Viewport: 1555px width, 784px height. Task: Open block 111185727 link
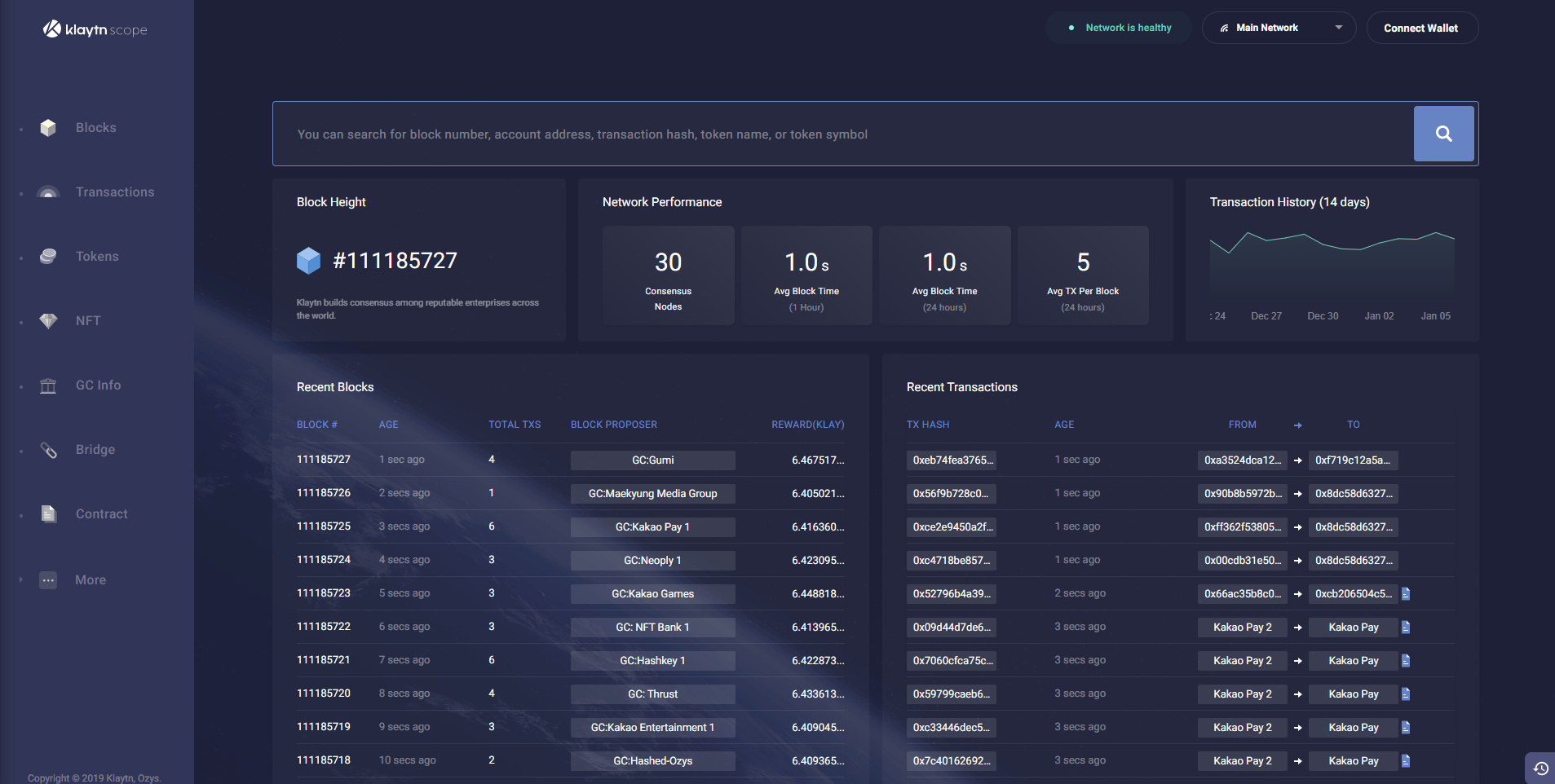324,460
